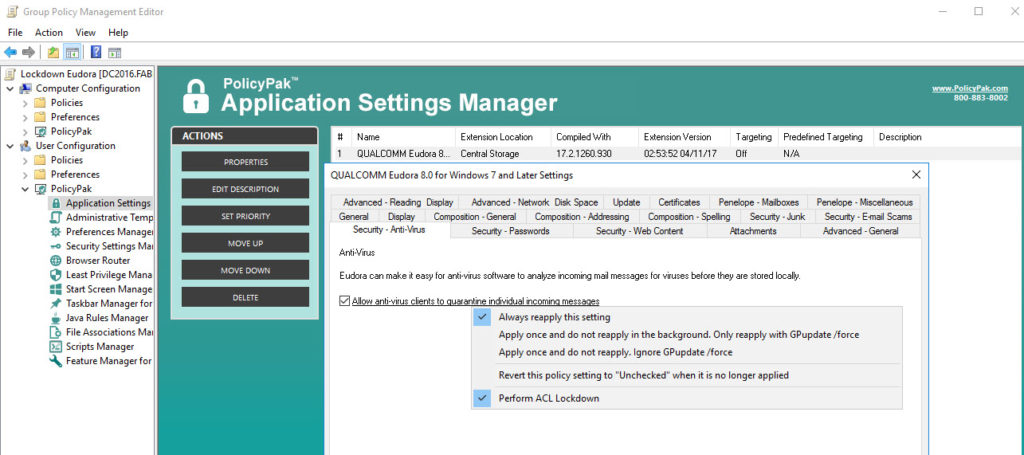The image size is (1024, 455).
Task: Sort by Compiled With column header
Action: click(594, 137)
